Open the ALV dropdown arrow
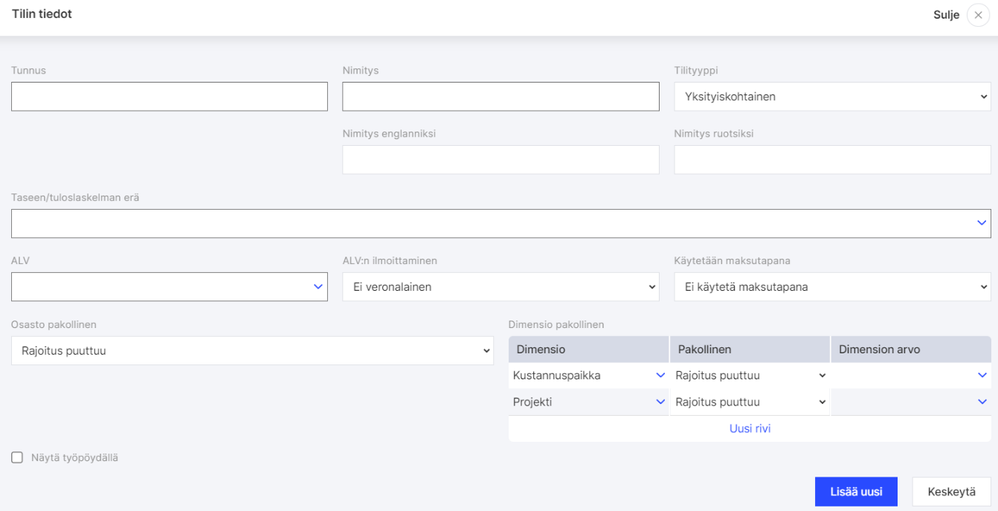This screenshot has width=998, height=511. click(x=318, y=287)
